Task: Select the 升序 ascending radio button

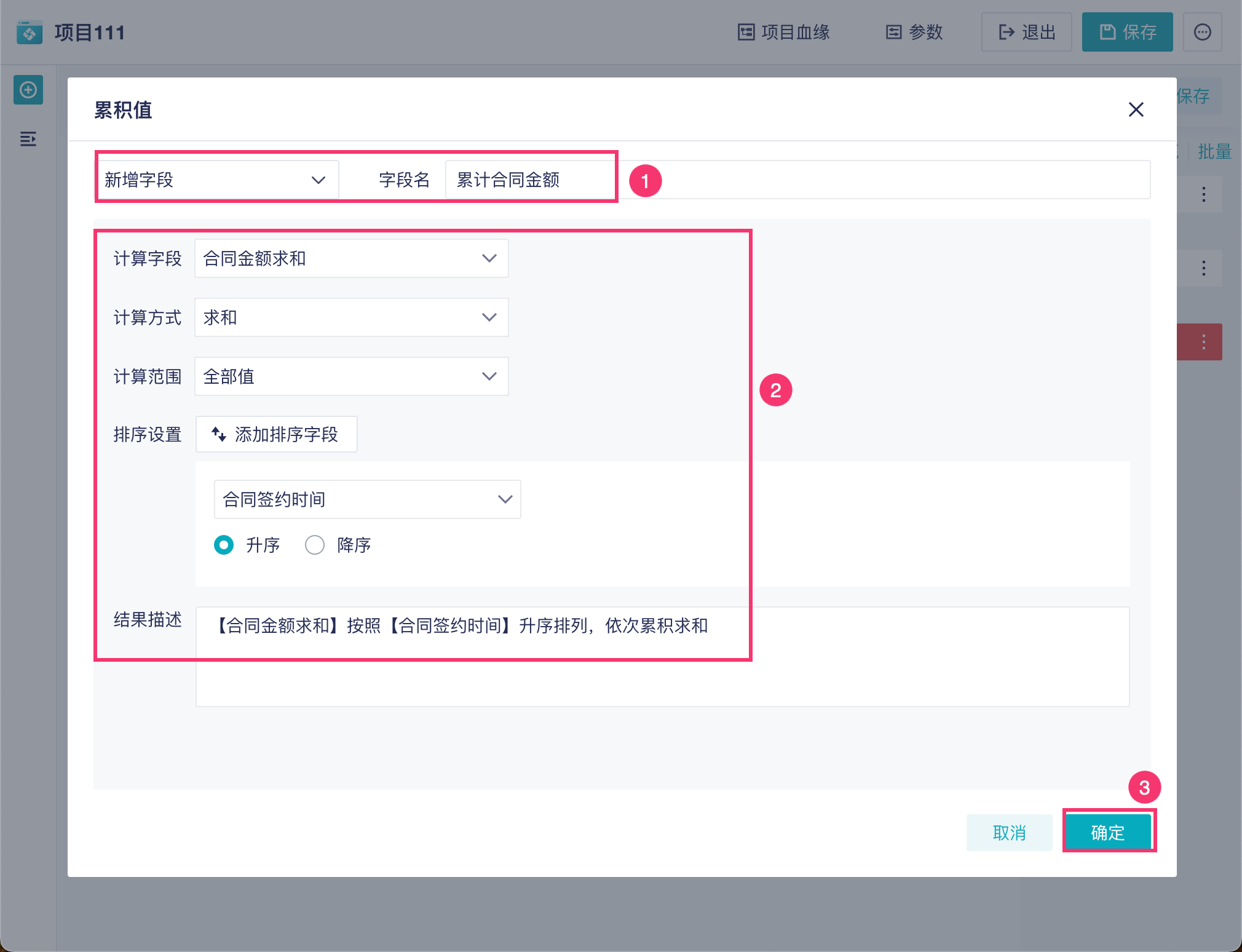Action: (224, 545)
